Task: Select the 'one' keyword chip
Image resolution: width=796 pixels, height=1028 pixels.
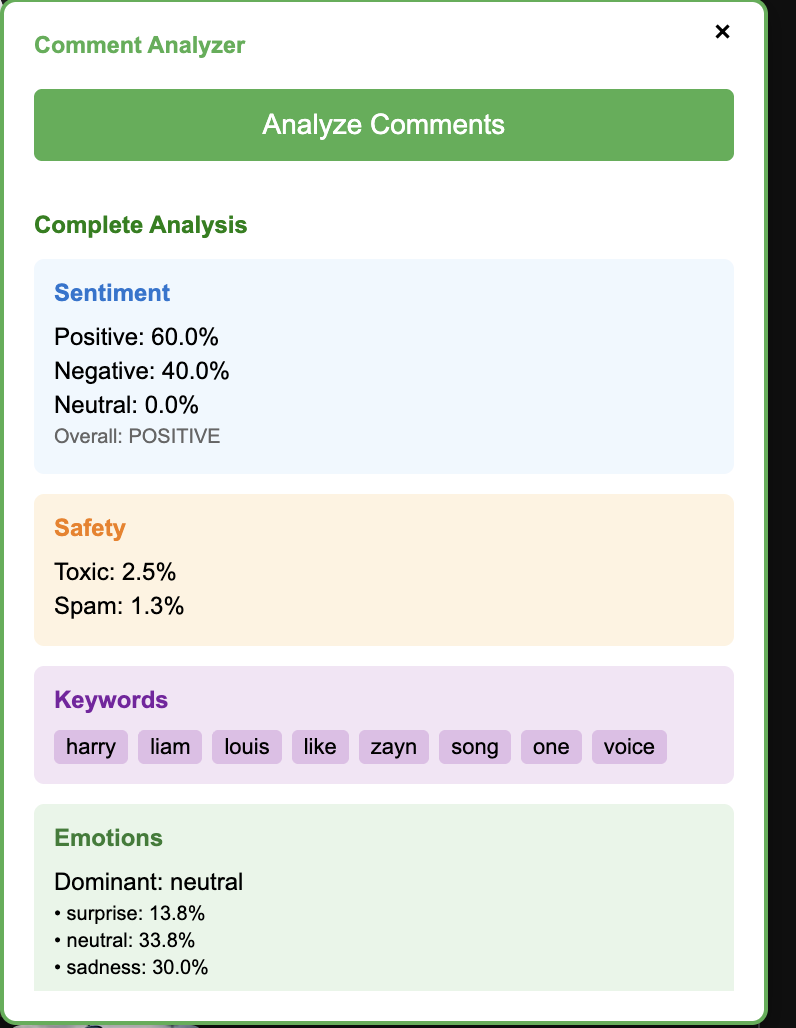Action: pyautogui.click(x=551, y=746)
